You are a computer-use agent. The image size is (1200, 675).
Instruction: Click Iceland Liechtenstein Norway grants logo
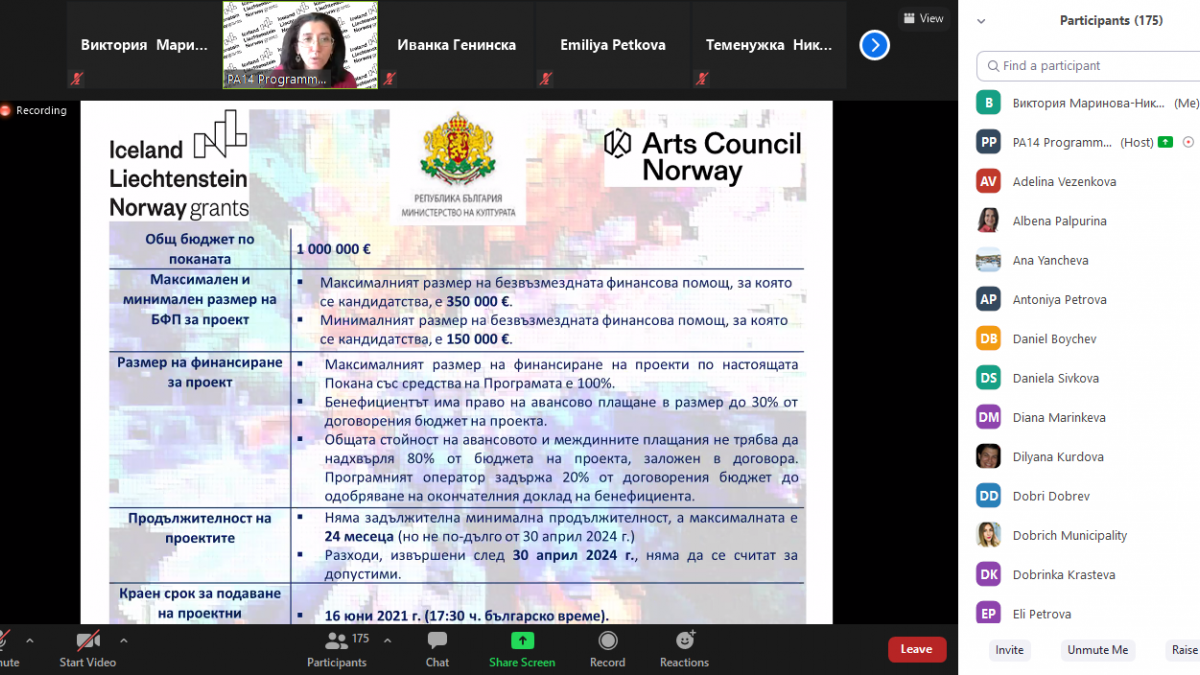[x=179, y=165]
